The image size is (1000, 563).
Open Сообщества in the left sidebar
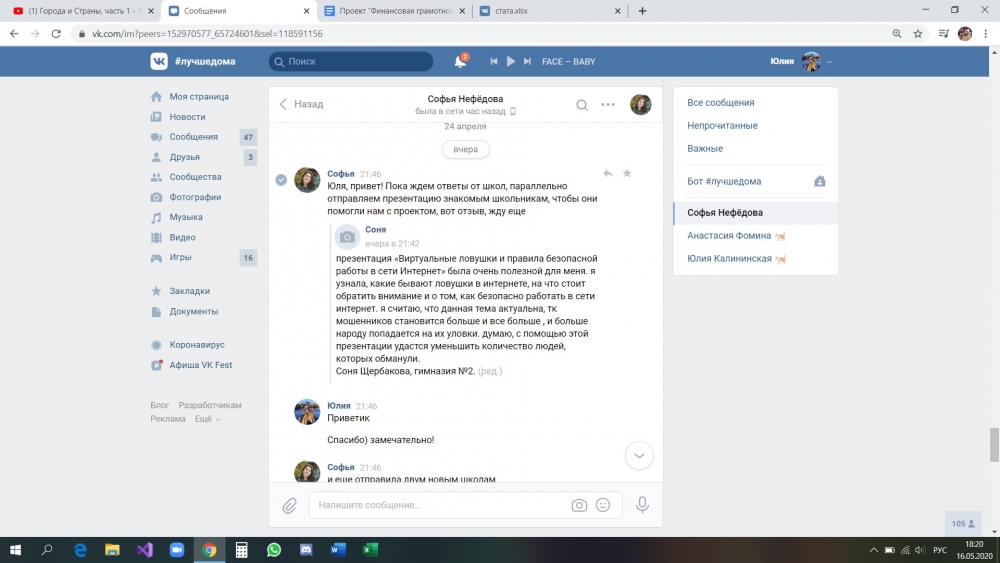195,177
